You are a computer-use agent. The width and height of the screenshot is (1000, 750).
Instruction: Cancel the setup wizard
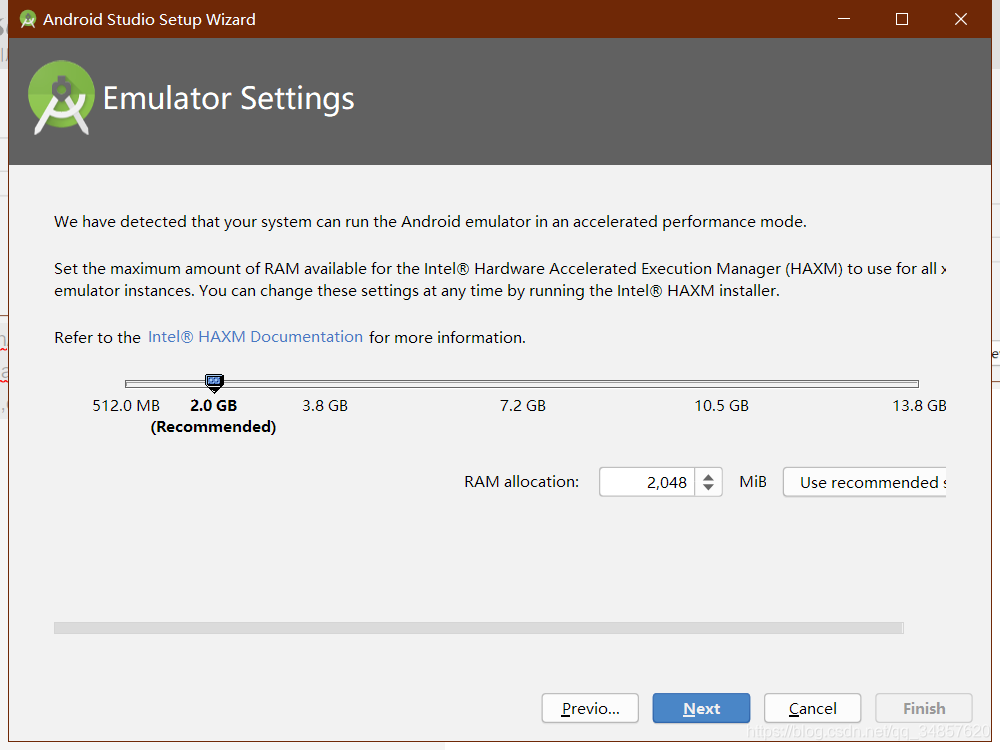[812, 708]
